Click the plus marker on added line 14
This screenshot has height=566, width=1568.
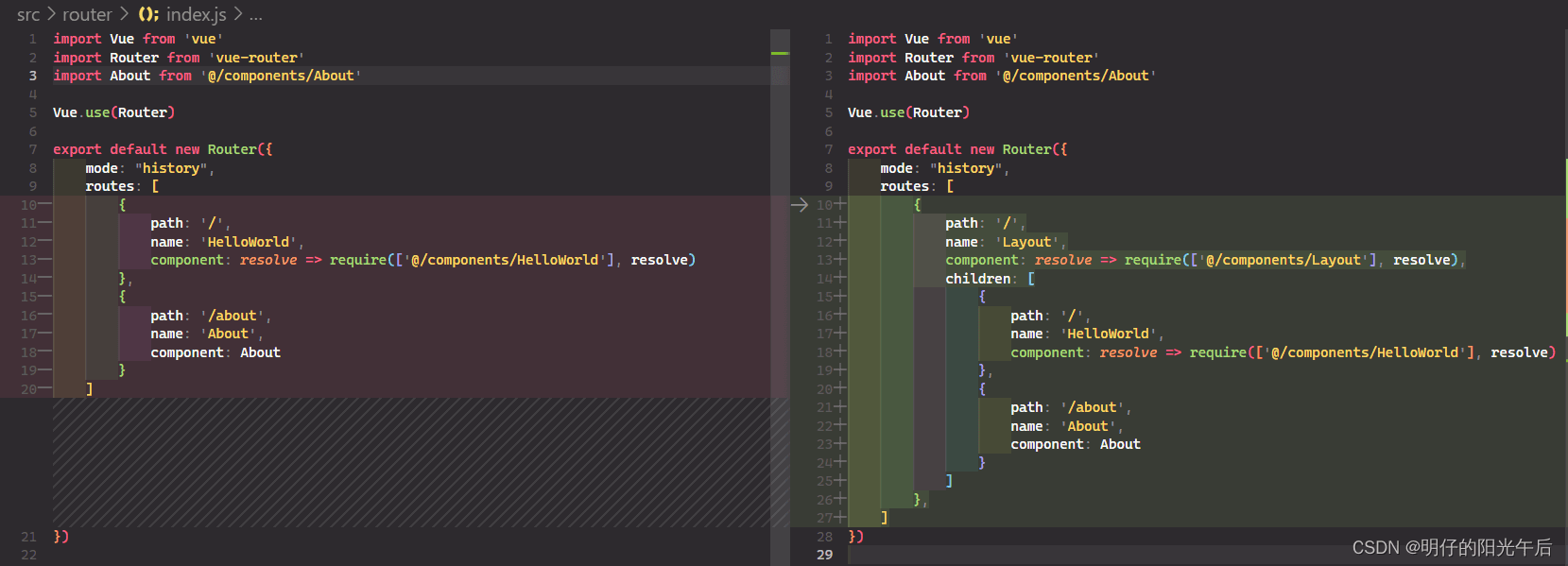tap(840, 278)
